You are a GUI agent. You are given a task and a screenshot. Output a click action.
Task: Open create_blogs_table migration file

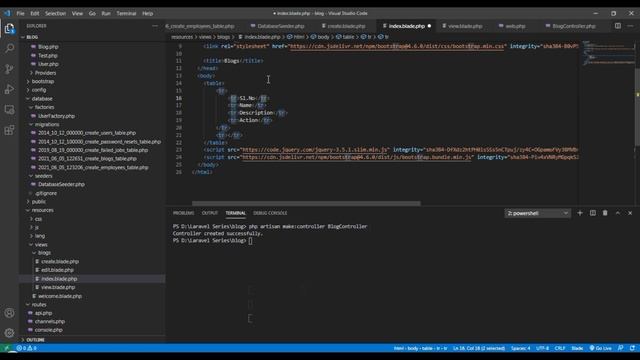click(87, 159)
